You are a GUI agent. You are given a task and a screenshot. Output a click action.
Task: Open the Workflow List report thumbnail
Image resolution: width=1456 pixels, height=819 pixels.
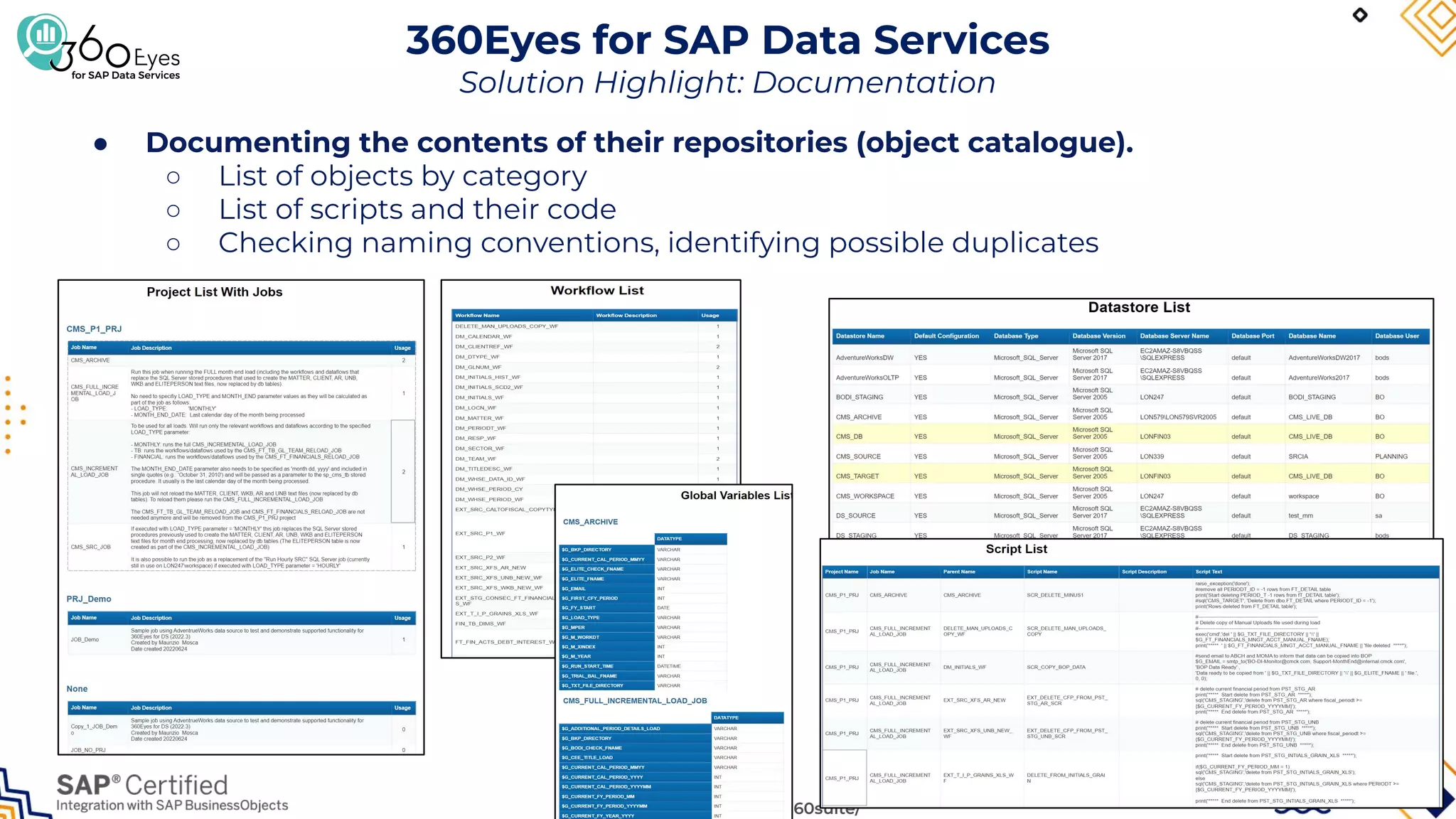(596, 291)
